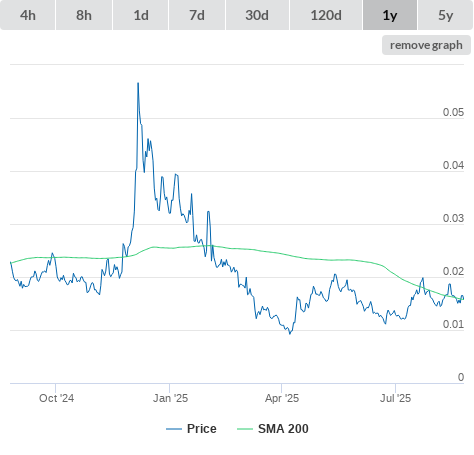The width and height of the screenshot is (474, 455).
Task: Click the green SMA 200 legend line marker
Action: [x=245, y=429]
